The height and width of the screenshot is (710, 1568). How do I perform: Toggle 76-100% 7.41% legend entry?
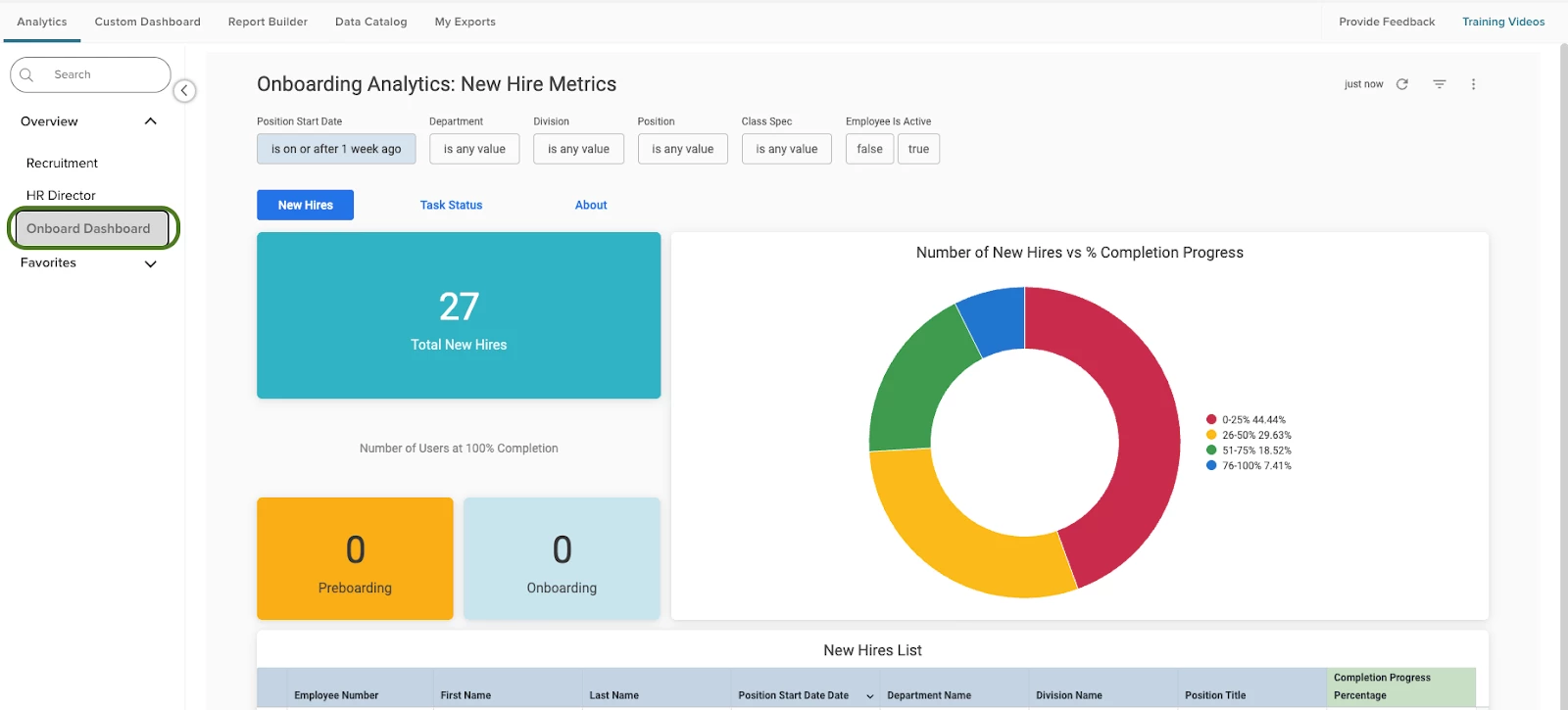click(x=1249, y=466)
